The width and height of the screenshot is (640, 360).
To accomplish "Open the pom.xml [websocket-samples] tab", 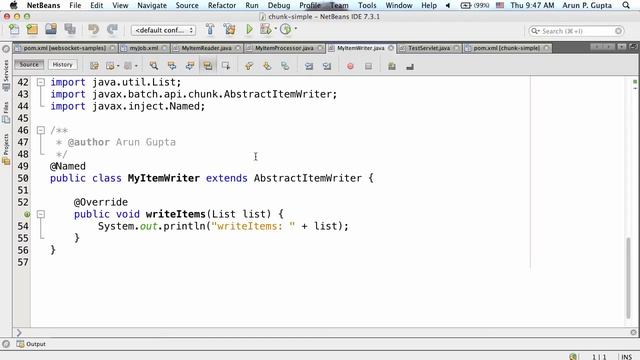I will tap(64, 48).
